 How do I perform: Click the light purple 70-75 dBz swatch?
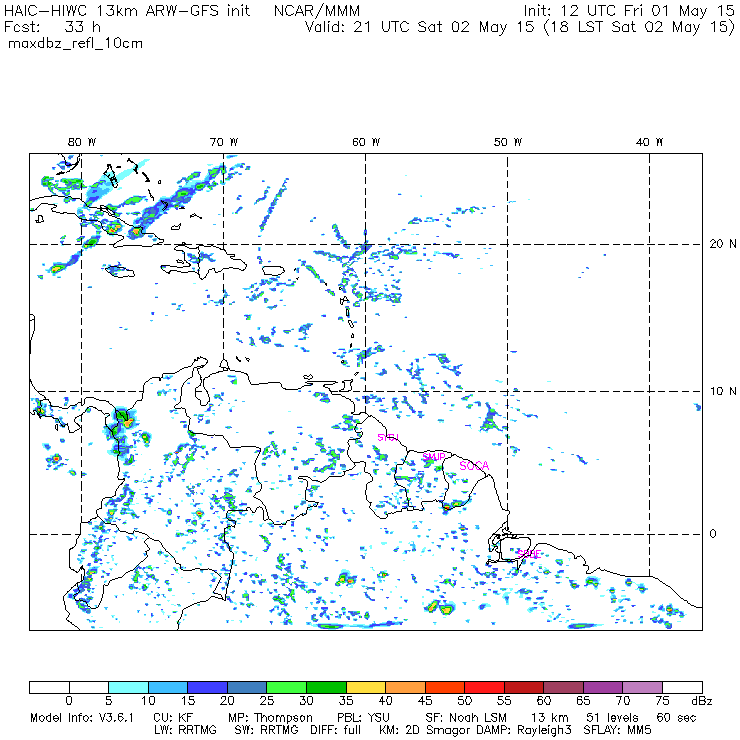(x=643, y=687)
